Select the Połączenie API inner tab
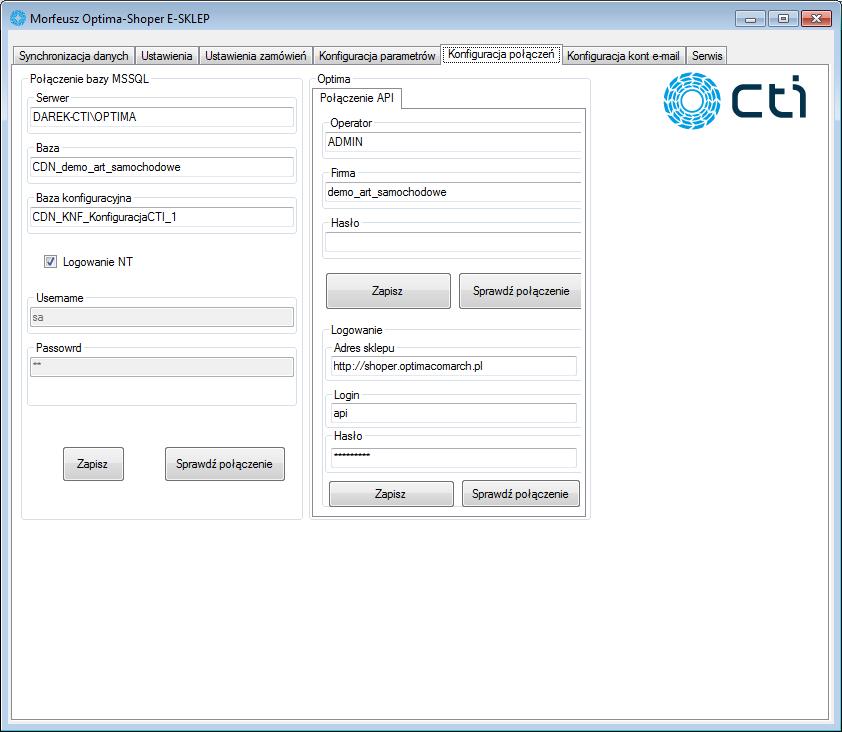Screen dimensions: 842x732 [357, 98]
